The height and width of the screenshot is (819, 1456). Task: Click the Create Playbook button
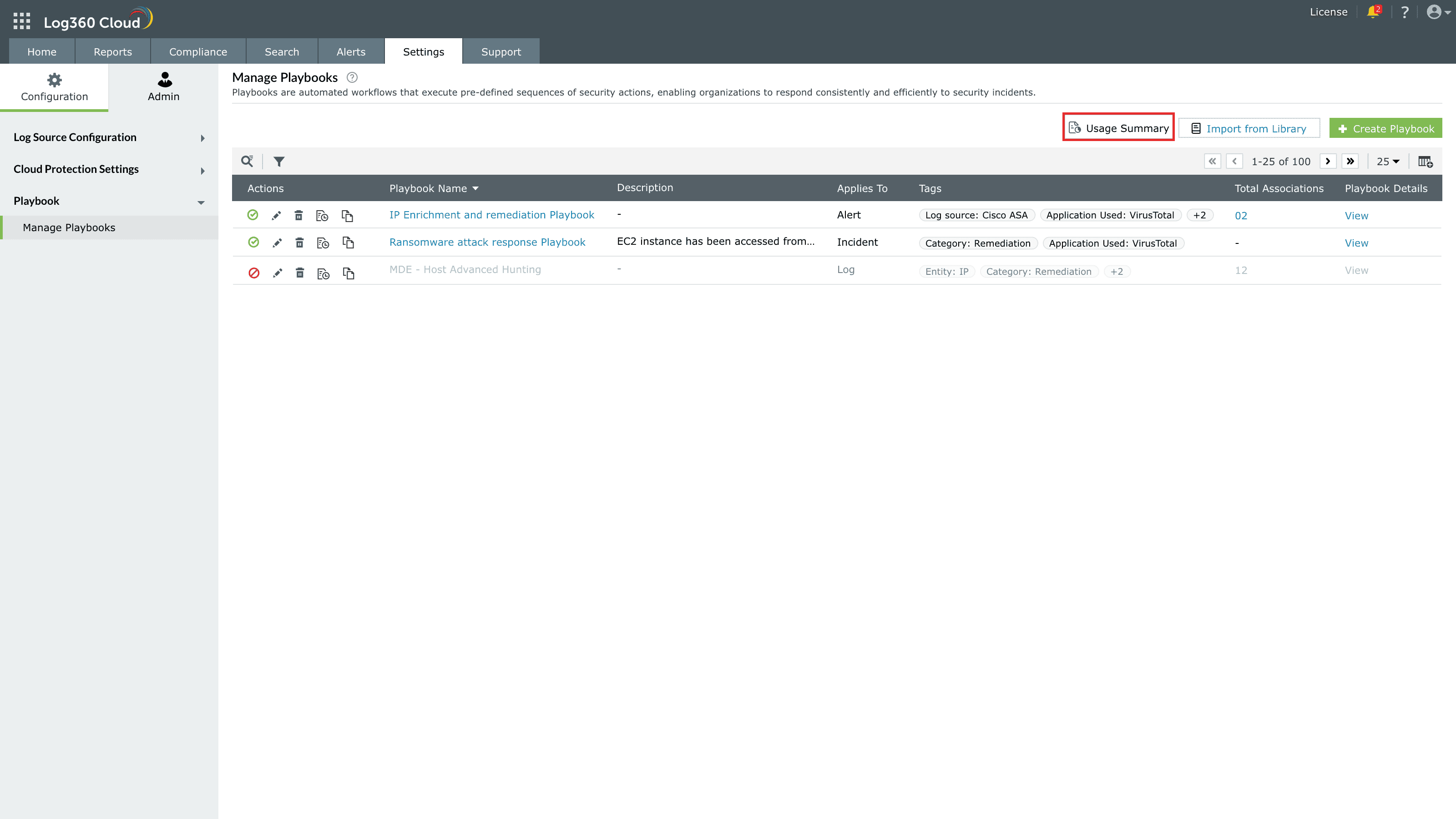tap(1386, 128)
